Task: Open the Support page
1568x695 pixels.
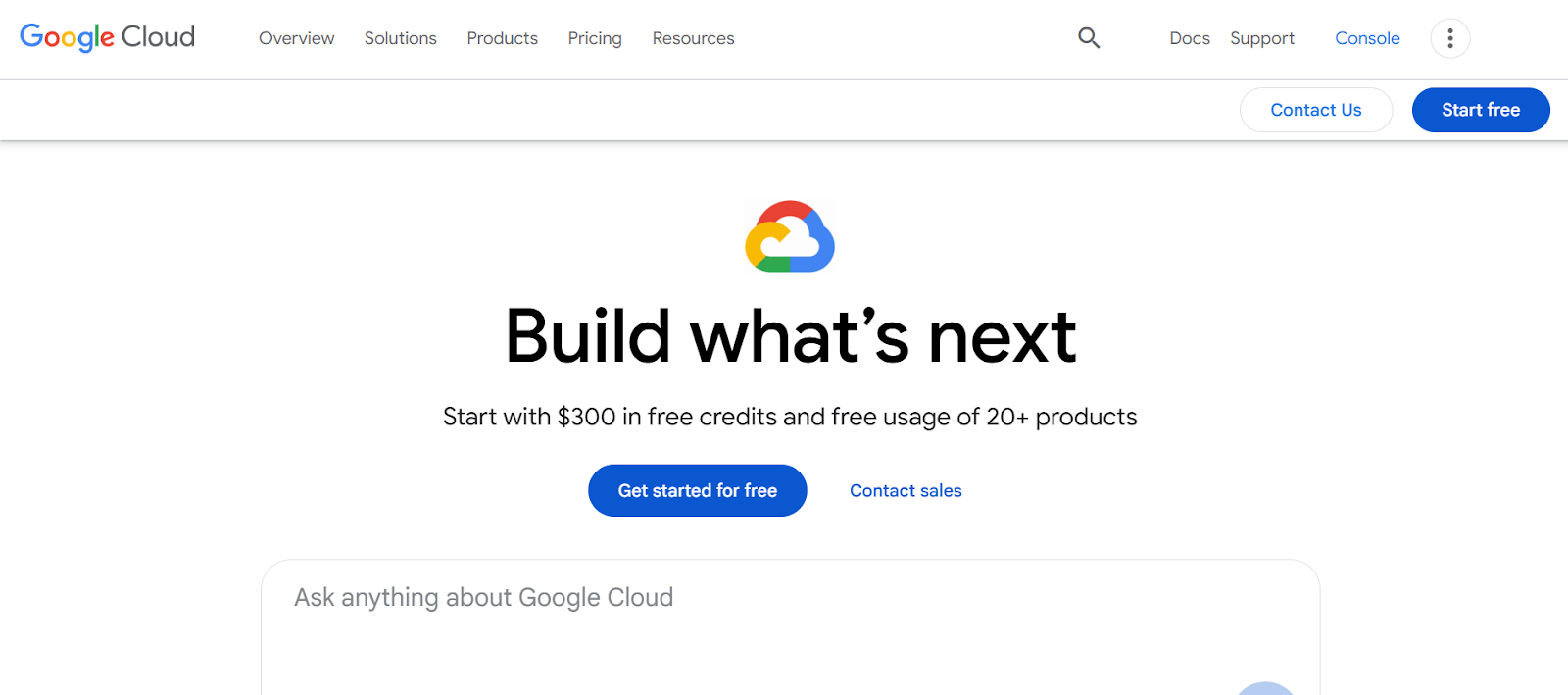Action: [1262, 38]
